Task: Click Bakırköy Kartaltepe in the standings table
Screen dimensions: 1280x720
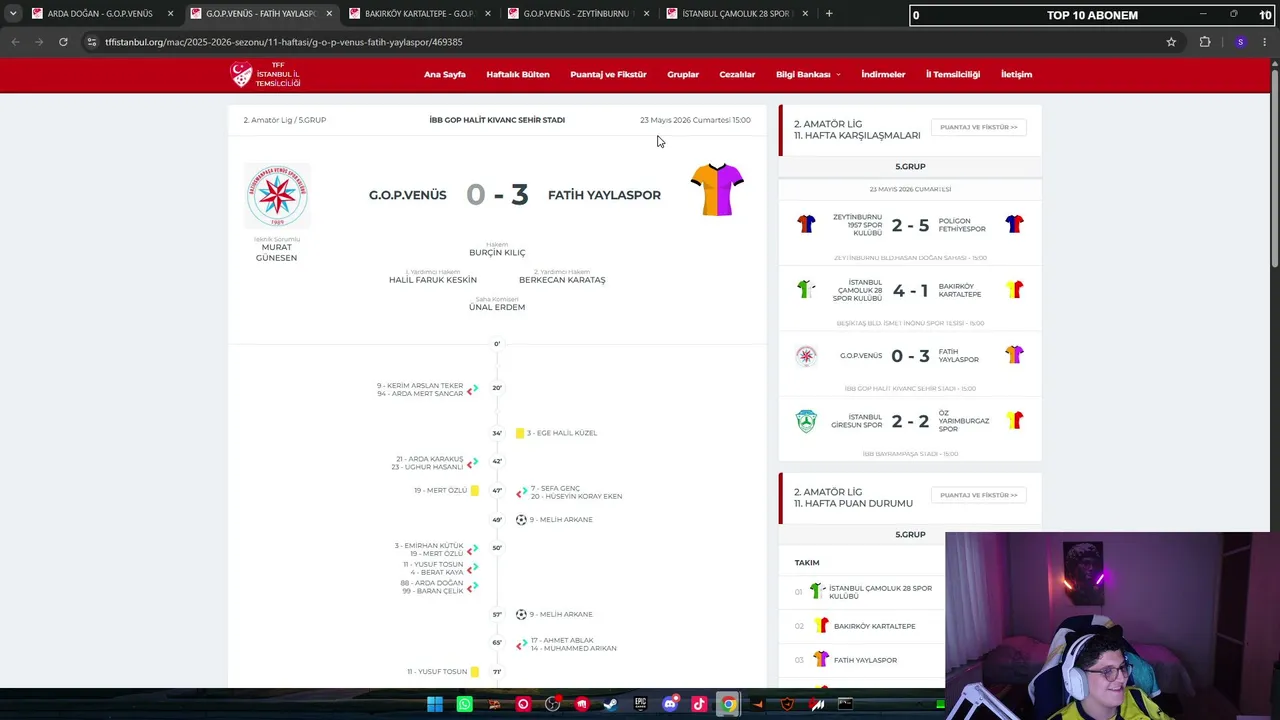Action: point(874,626)
